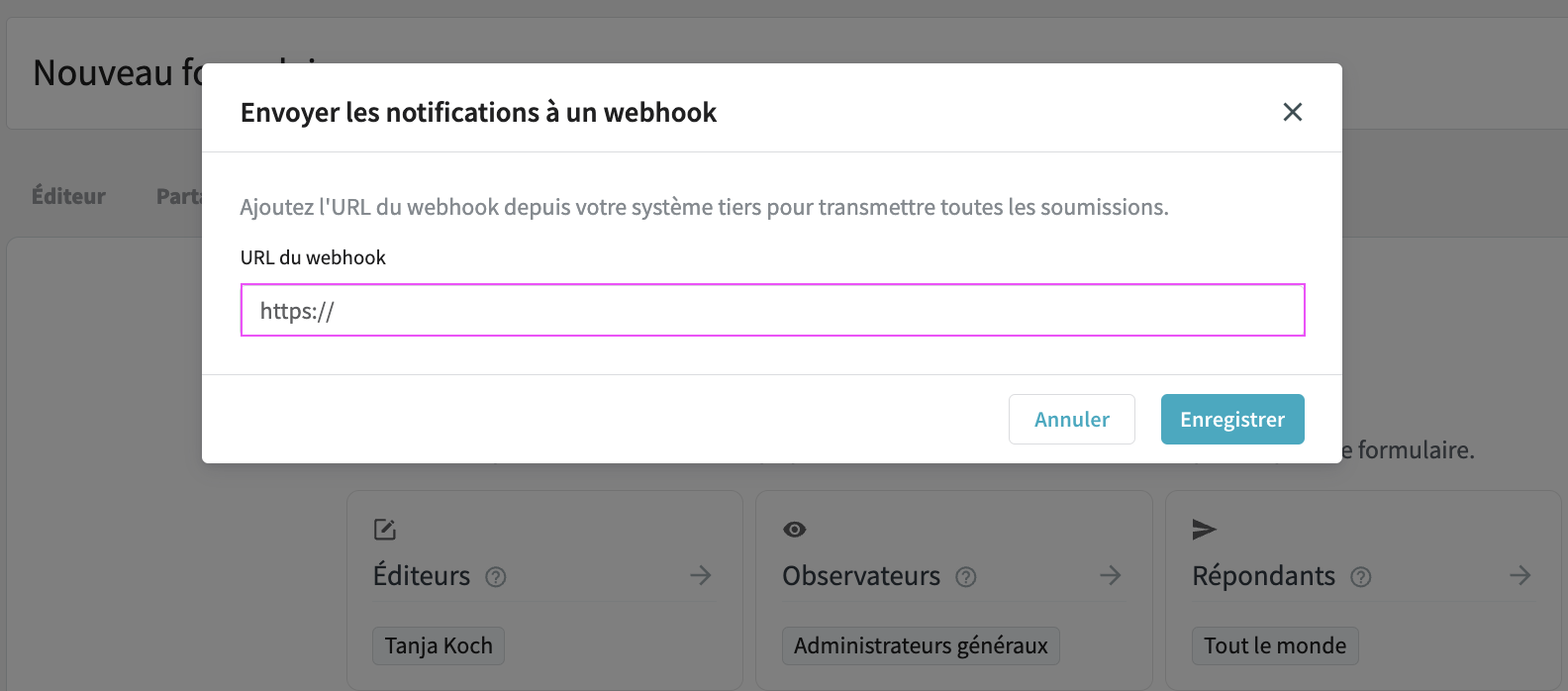The width and height of the screenshot is (1568, 691).
Task: Switch to the Éditeur tab
Action: coord(67,195)
